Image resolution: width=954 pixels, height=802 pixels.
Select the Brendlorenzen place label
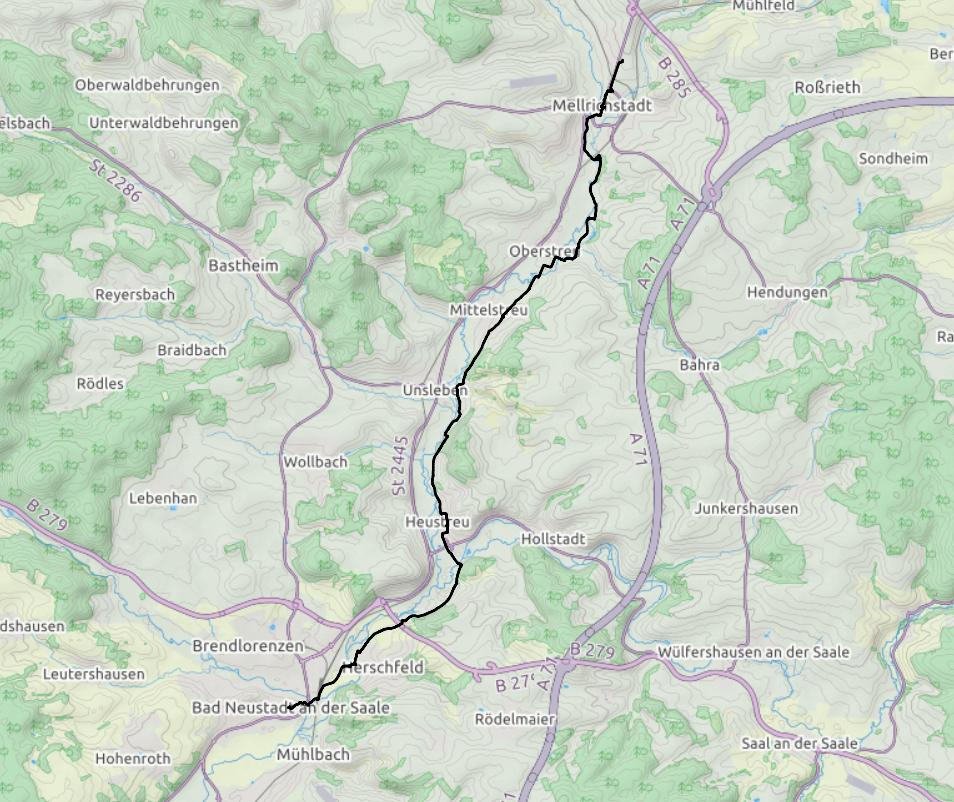248,646
